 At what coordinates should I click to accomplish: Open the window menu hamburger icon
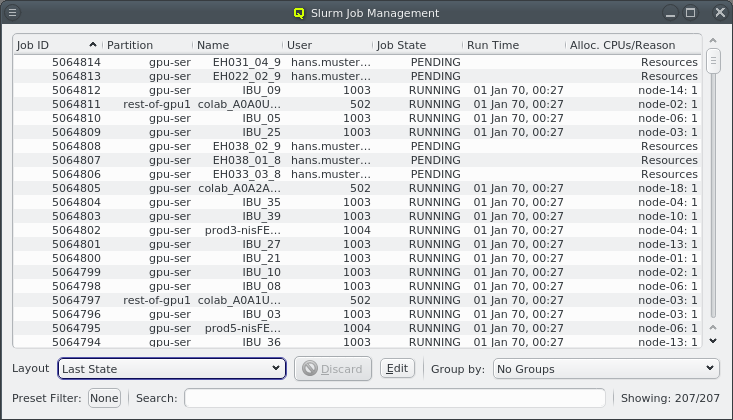coord(13,13)
